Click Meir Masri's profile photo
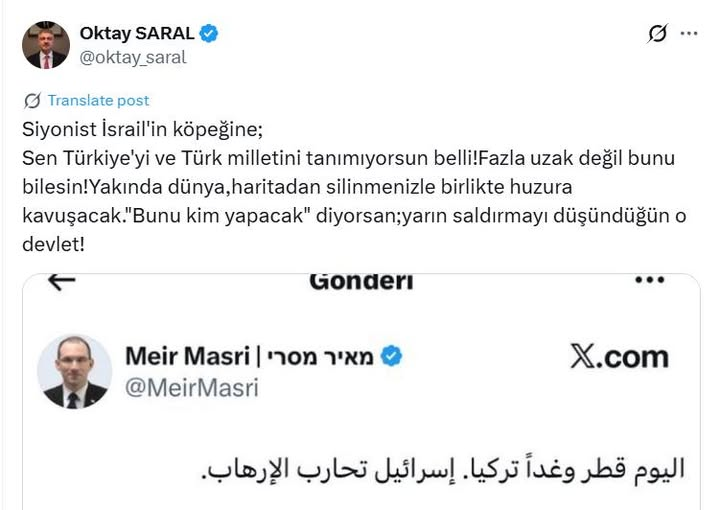This screenshot has height=510, width=720. (x=74, y=371)
